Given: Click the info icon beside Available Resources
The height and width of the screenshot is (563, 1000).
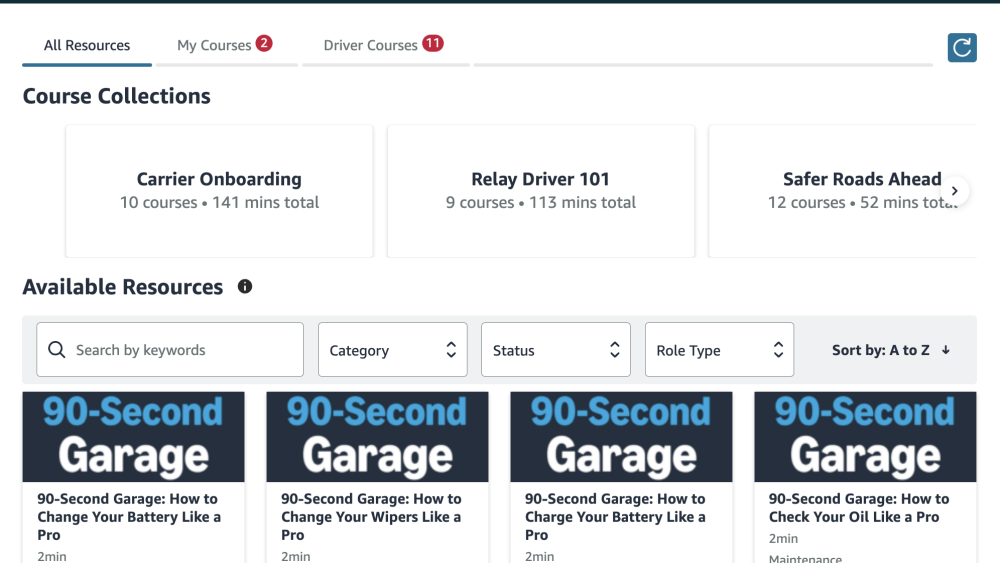Looking at the screenshot, I should pos(245,286).
